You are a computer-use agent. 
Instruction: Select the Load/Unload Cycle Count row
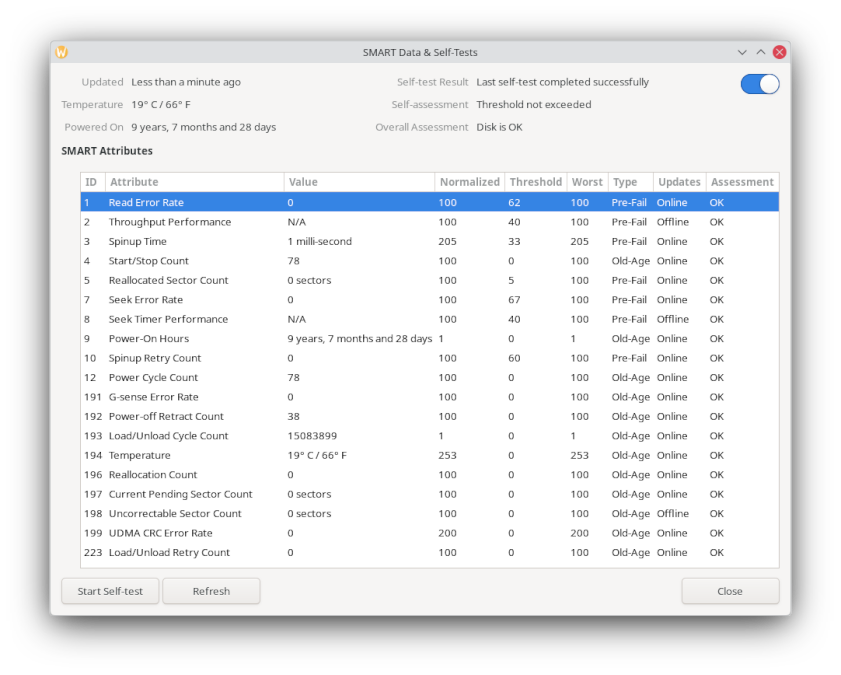pyautogui.click(x=168, y=436)
